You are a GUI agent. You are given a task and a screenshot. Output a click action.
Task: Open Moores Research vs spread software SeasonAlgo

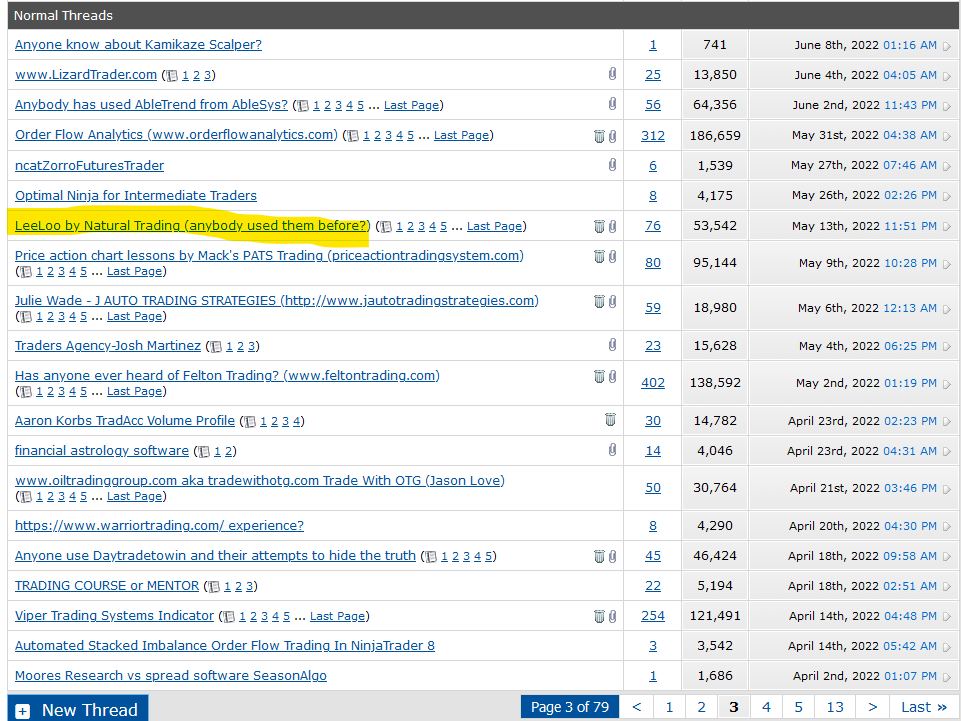(x=170, y=676)
